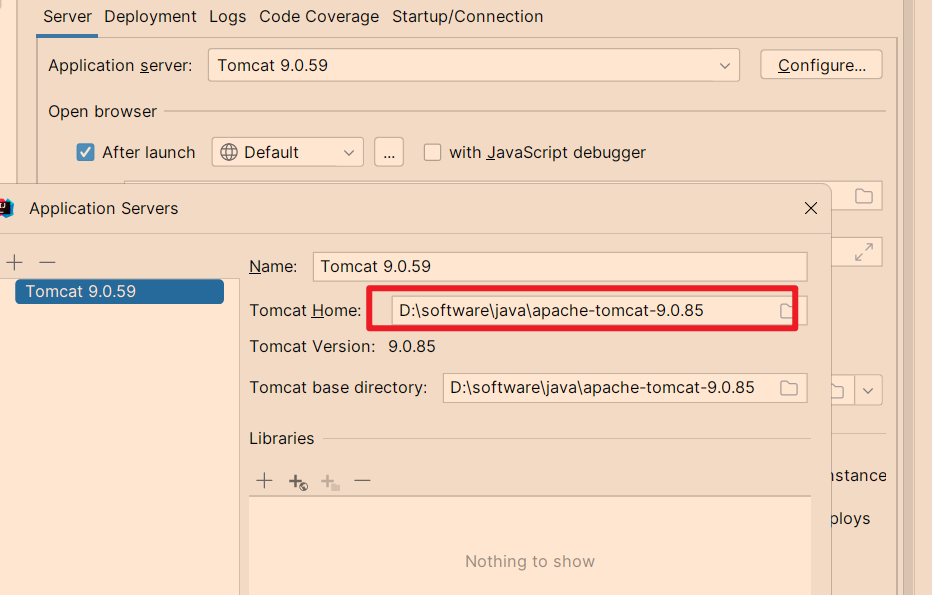The image size is (932, 595).
Task: Click the greyed-out add library folder icon
Action: (x=330, y=481)
